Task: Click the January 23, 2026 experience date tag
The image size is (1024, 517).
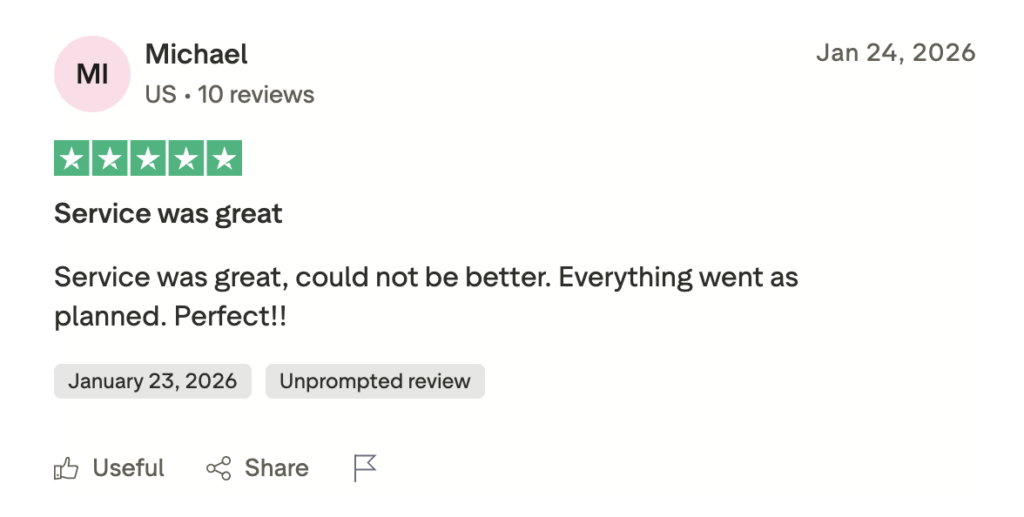Action: [152, 381]
